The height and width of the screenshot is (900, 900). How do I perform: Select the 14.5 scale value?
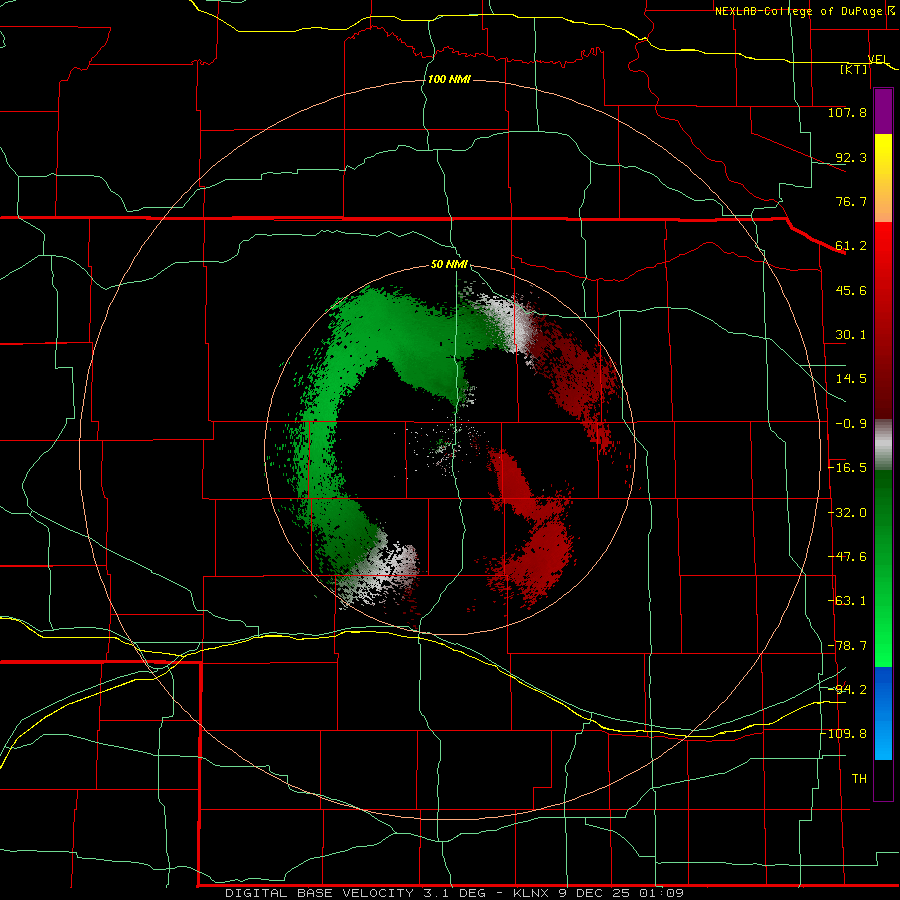851,379
